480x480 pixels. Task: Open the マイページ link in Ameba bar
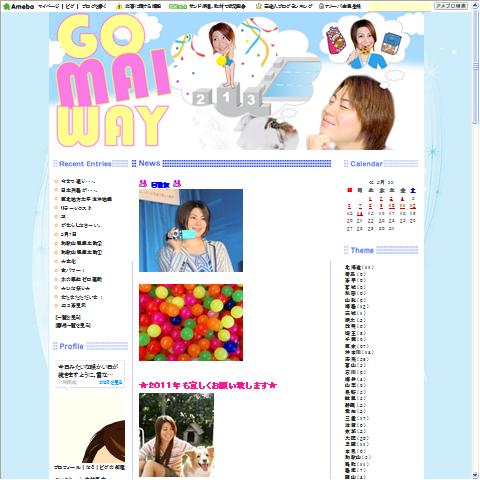pos(49,6)
